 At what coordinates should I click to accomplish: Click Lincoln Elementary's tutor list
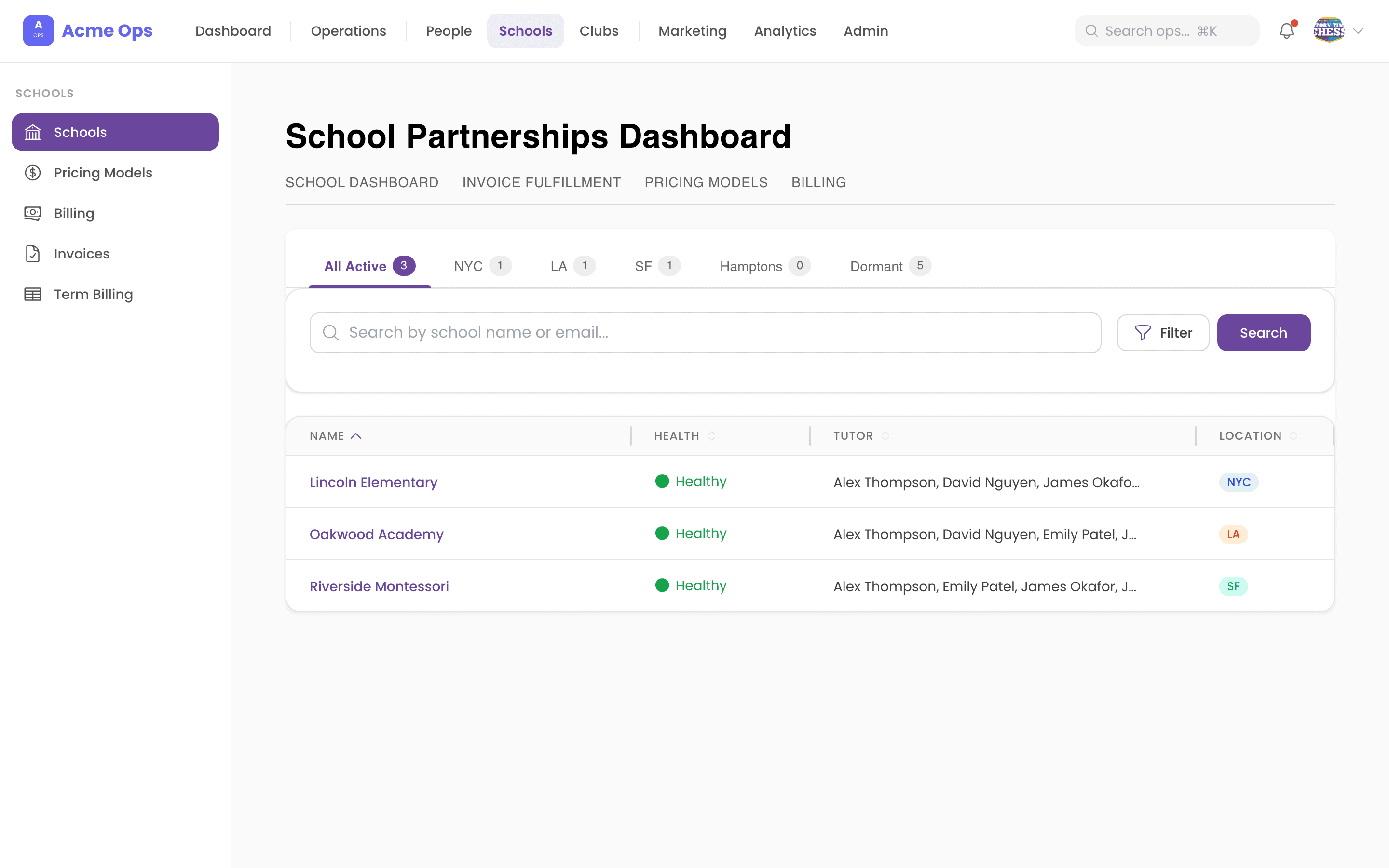[x=986, y=482]
